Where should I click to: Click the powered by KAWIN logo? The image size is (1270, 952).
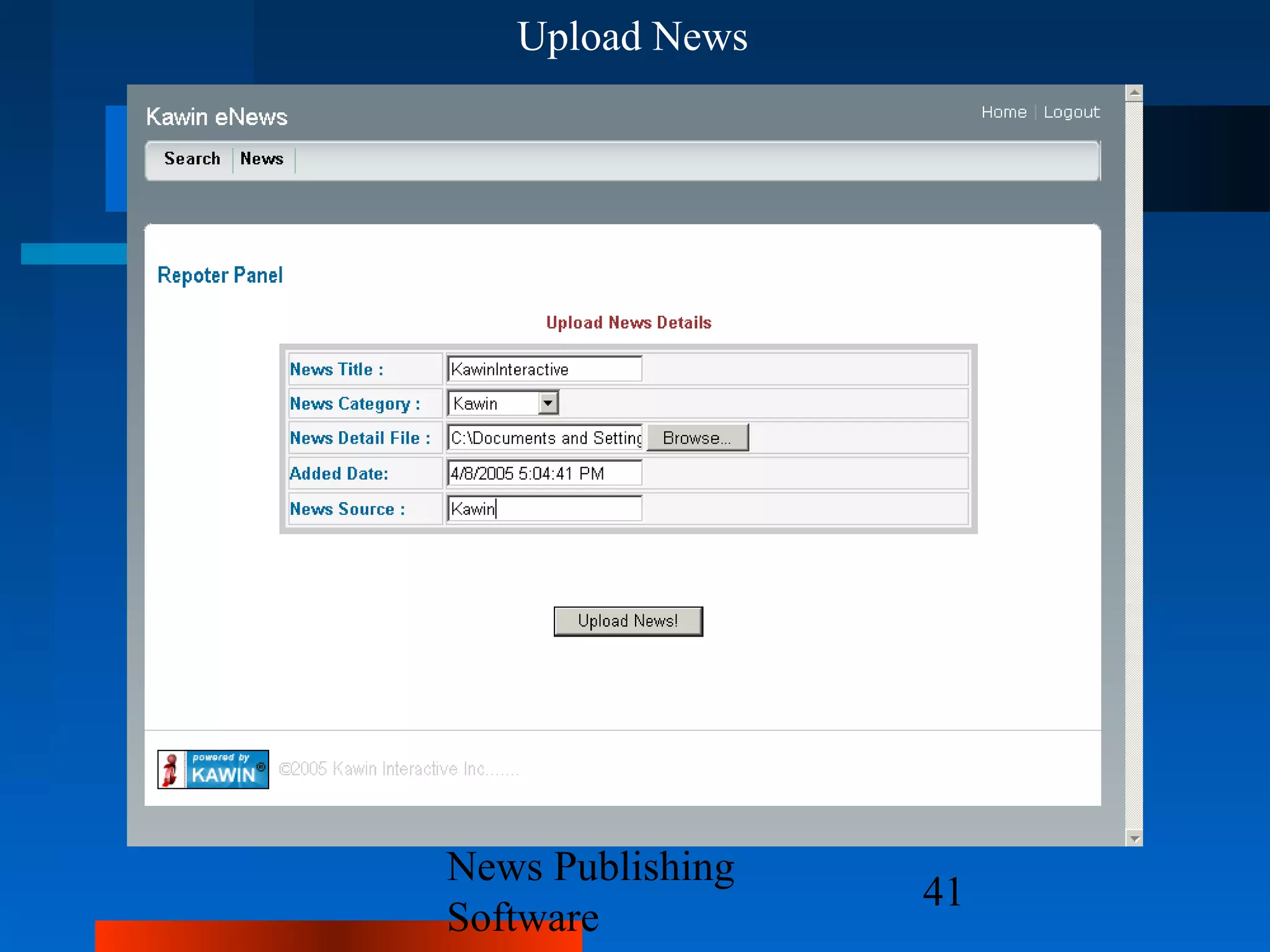(x=213, y=769)
